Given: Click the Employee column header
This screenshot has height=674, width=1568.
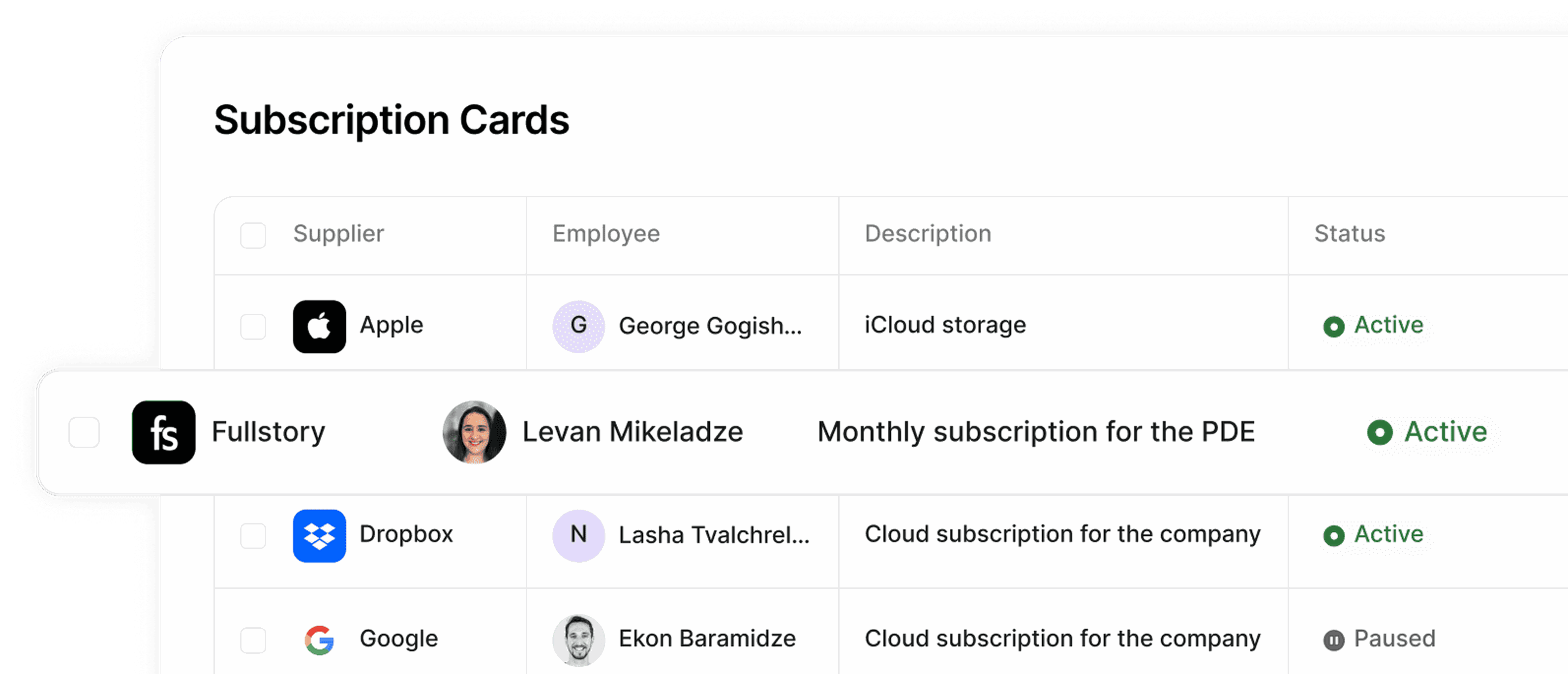Looking at the screenshot, I should pyautogui.click(x=606, y=234).
